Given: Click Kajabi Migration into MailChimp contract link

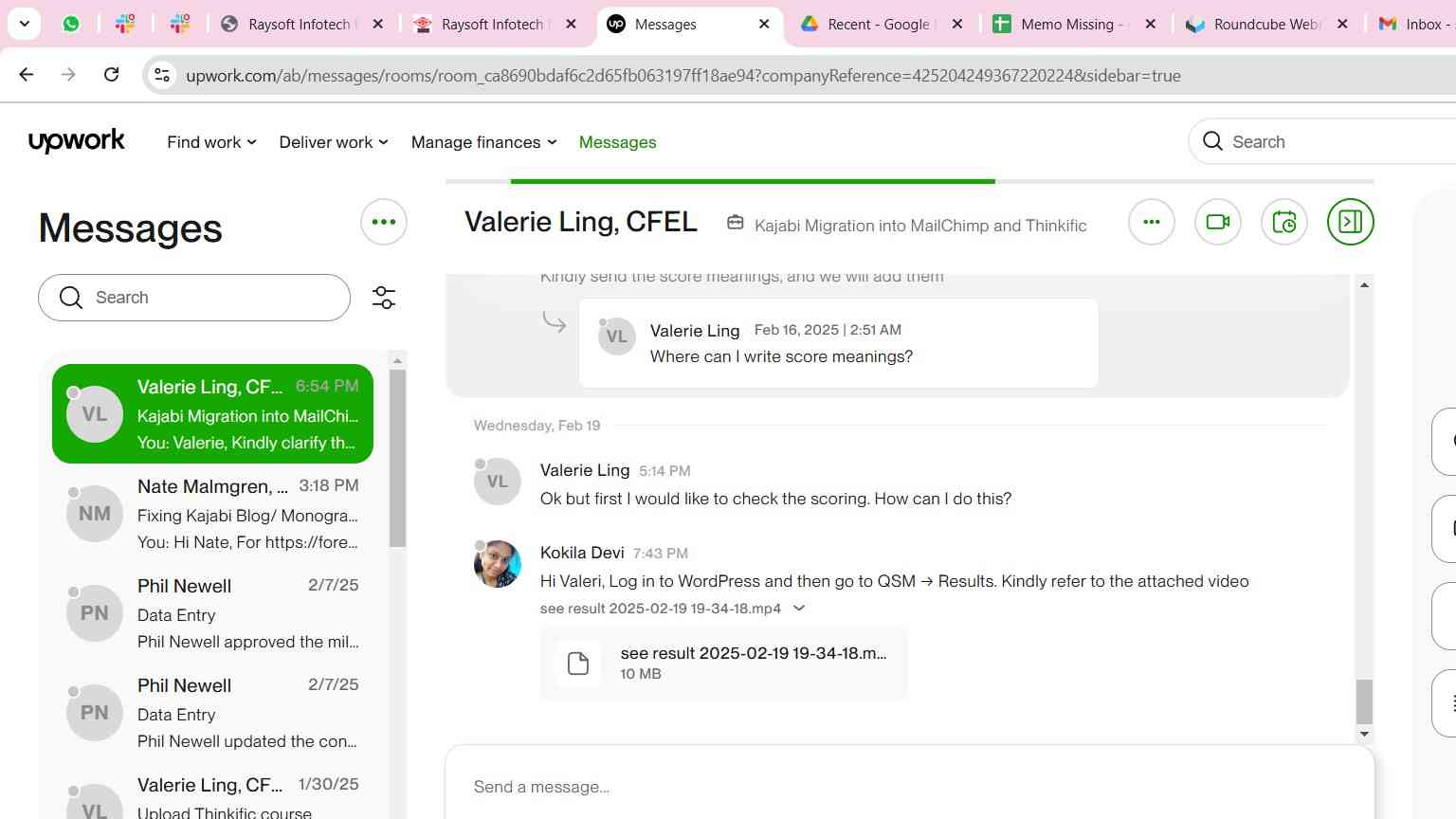Looking at the screenshot, I should 920,226.
